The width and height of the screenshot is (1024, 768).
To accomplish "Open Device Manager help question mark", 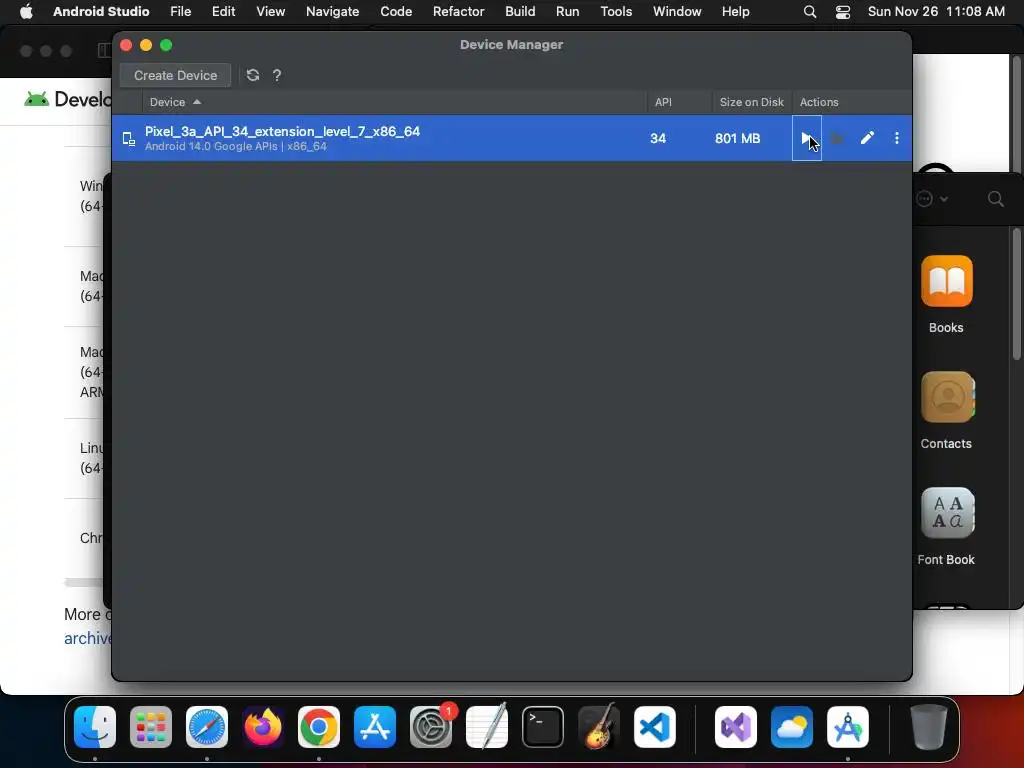I will (x=277, y=75).
